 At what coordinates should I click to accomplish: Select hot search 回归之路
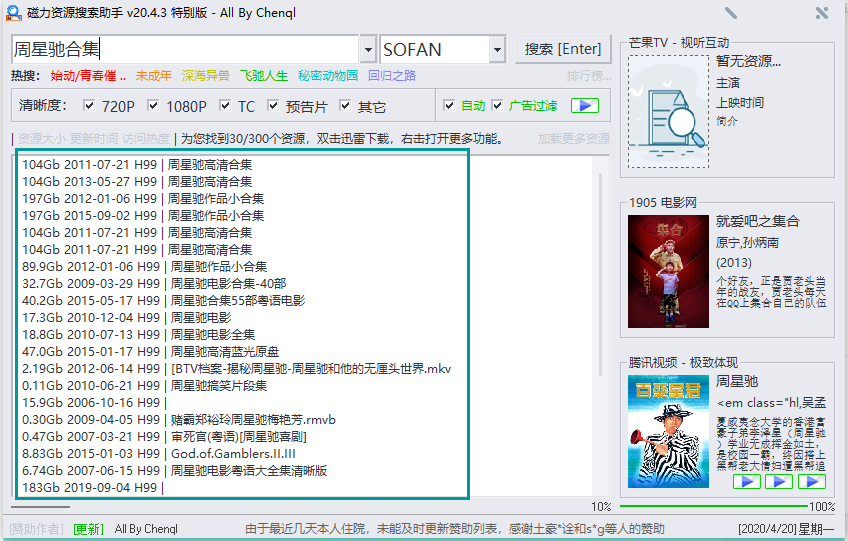[x=392, y=76]
